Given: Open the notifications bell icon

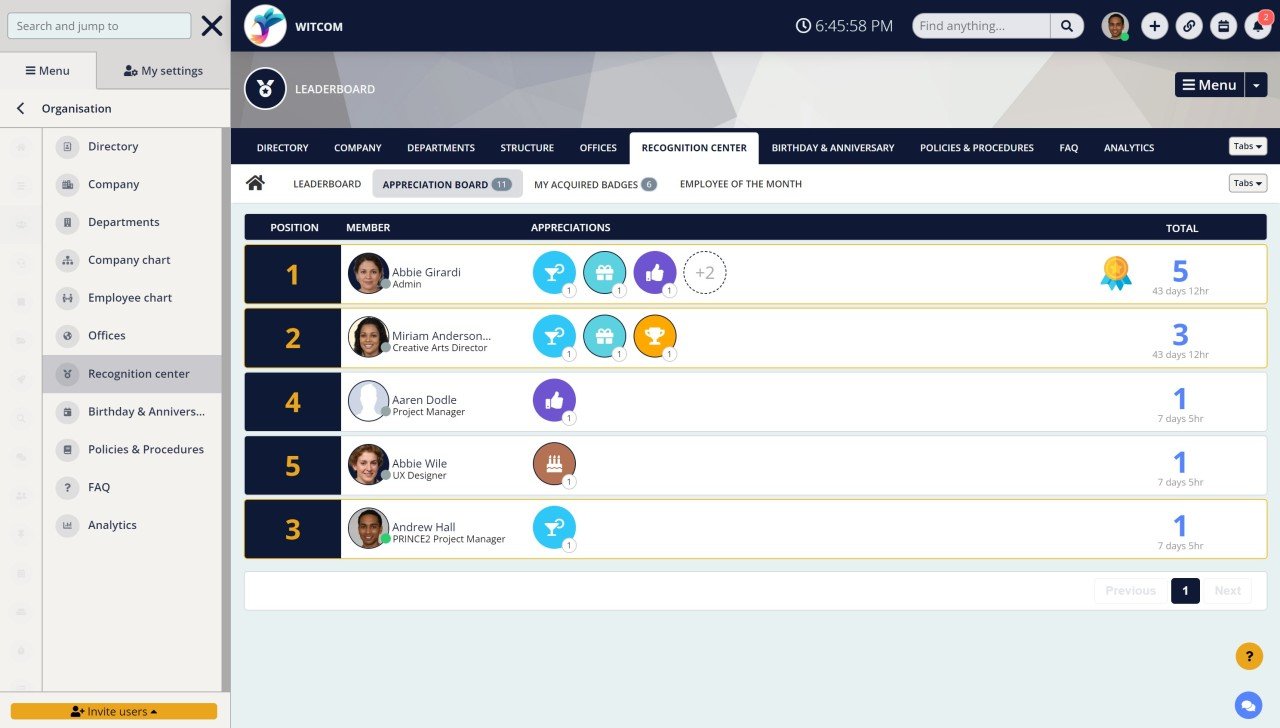Looking at the screenshot, I should (1257, 25).
